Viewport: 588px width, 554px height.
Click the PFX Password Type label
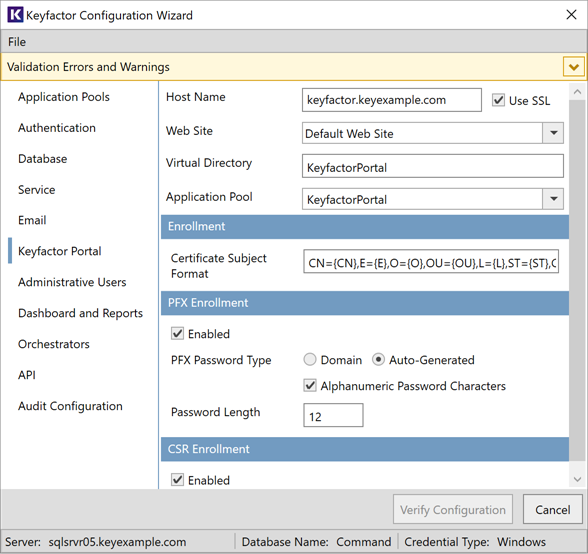(x=221, y=360)
